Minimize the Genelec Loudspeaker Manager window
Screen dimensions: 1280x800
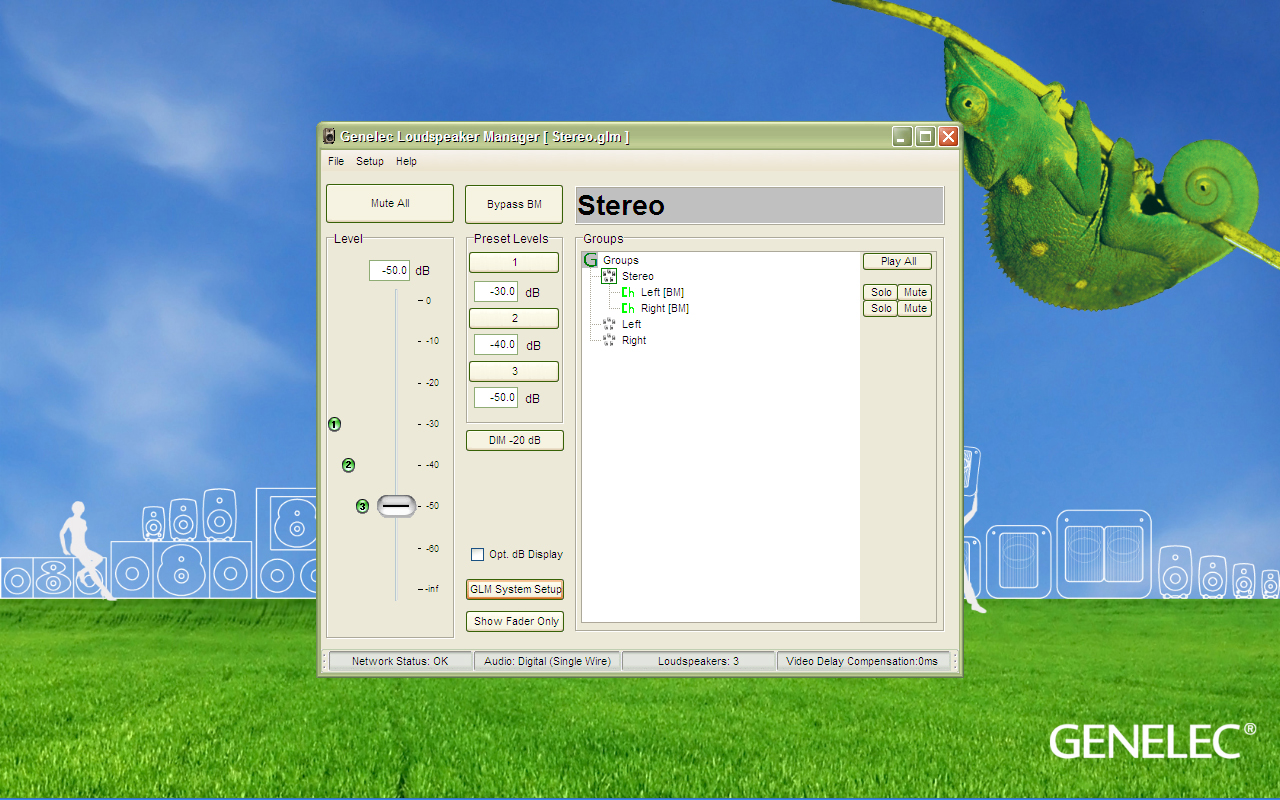[902, 137]
